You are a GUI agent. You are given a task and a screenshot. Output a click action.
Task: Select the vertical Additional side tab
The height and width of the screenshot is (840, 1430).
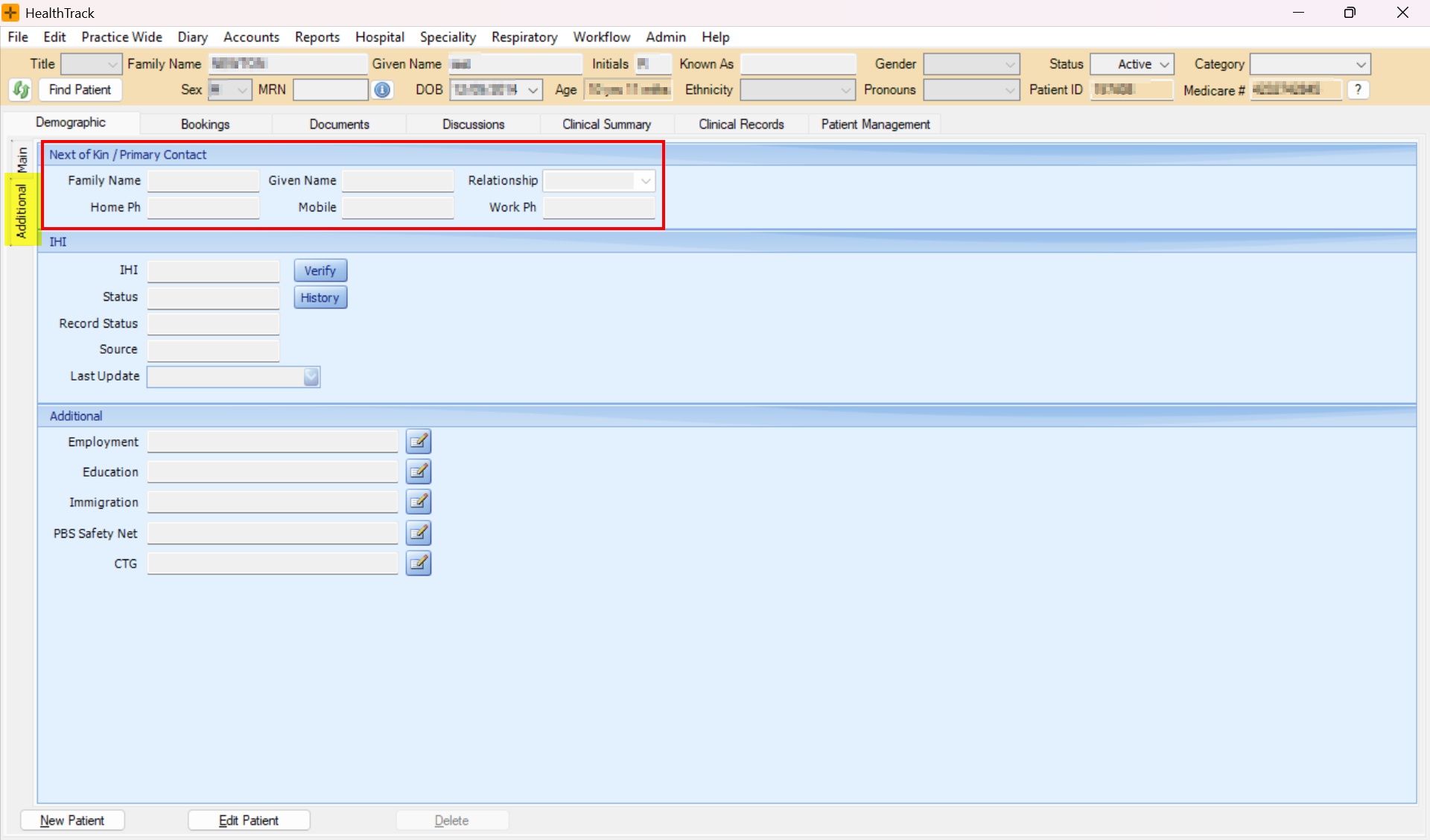click(21, 211)
